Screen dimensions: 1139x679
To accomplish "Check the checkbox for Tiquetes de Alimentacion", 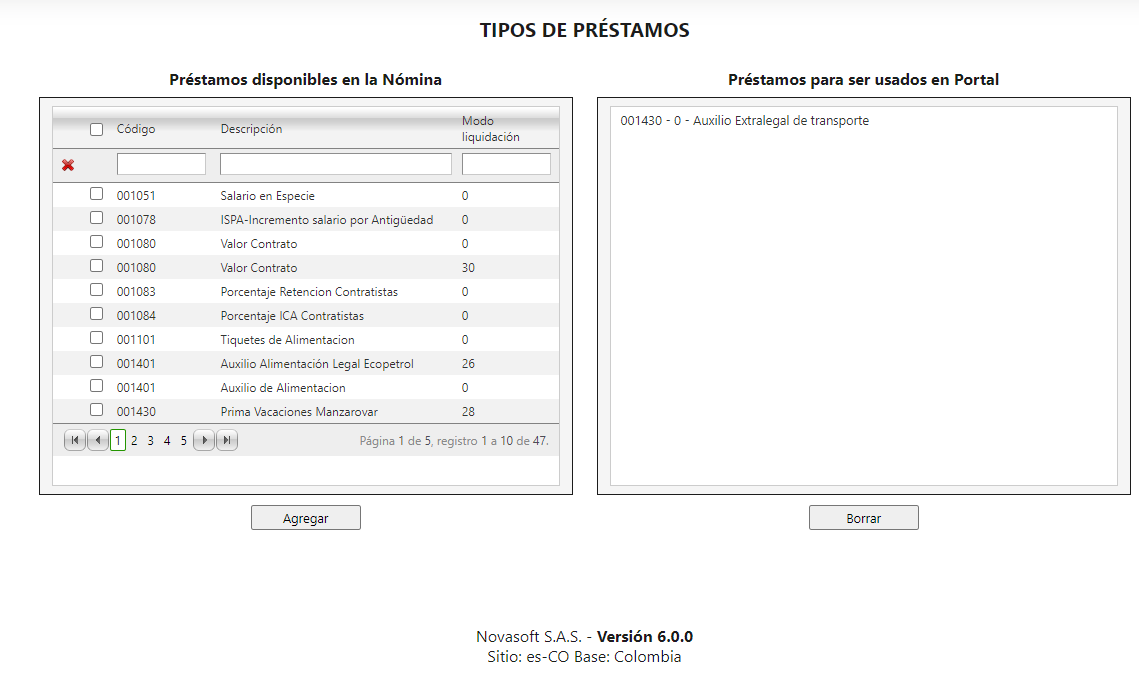I will pyautogui.click(x=96, y=337).
